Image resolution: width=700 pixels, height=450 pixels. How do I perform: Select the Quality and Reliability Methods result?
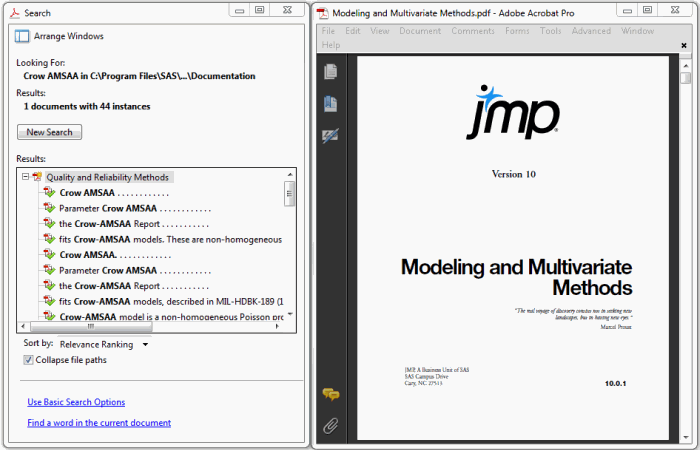coord(108,177)
